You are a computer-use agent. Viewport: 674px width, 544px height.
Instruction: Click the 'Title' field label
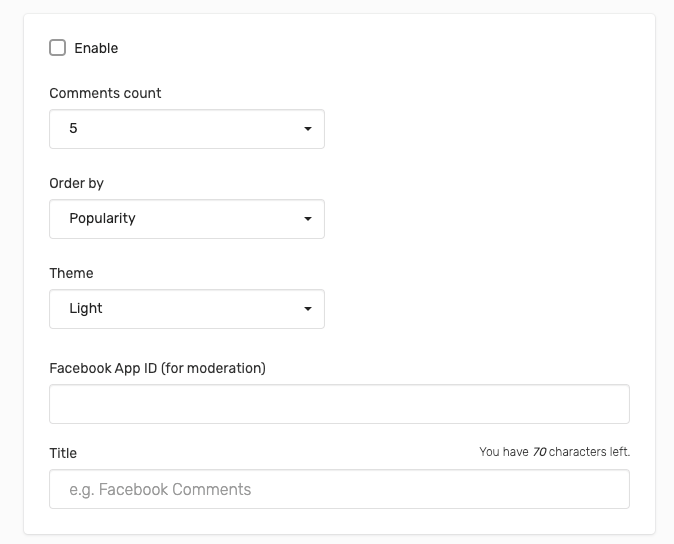pos(63,453)
